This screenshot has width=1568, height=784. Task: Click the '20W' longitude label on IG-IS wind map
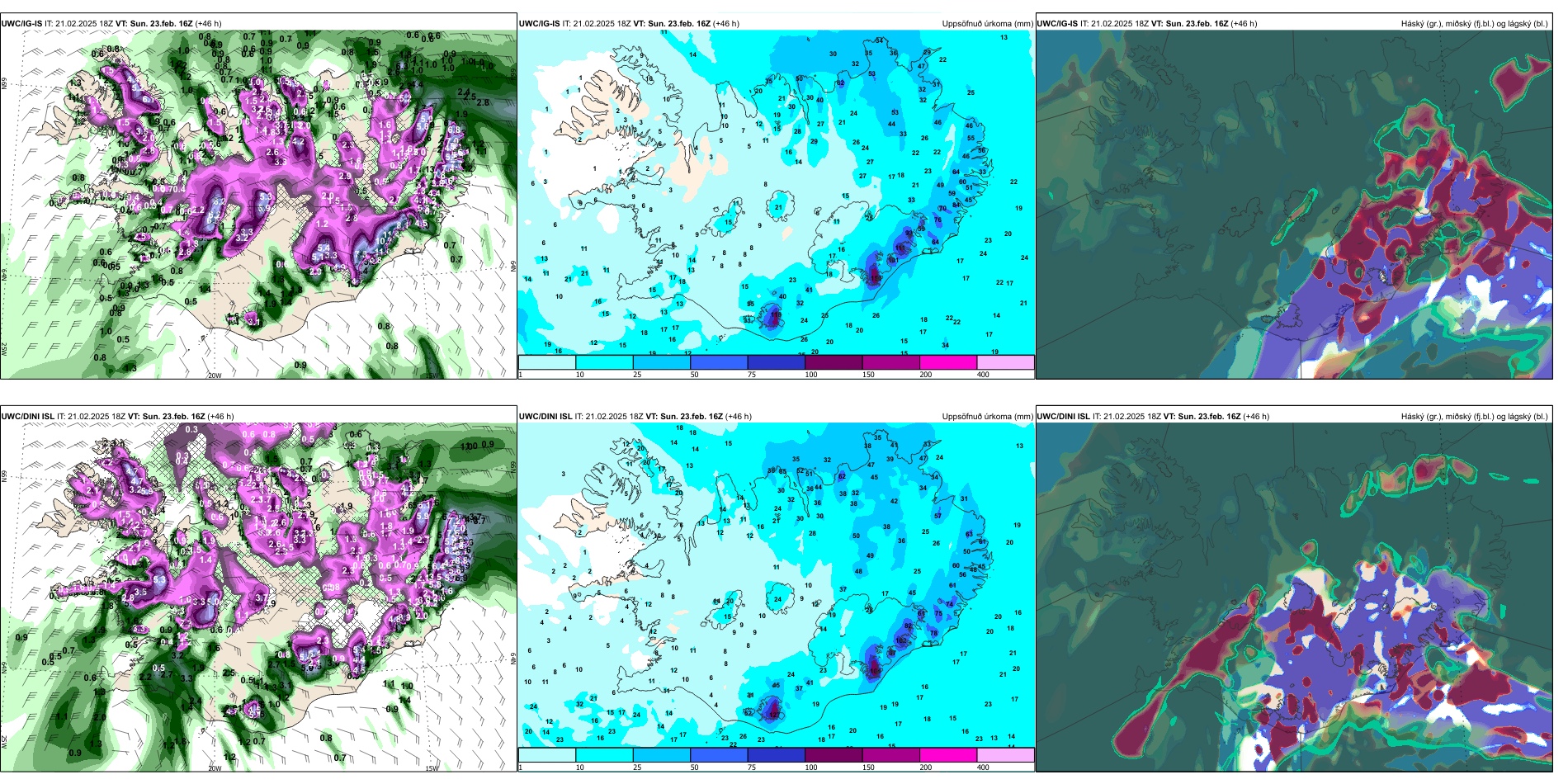coord(215,375)
